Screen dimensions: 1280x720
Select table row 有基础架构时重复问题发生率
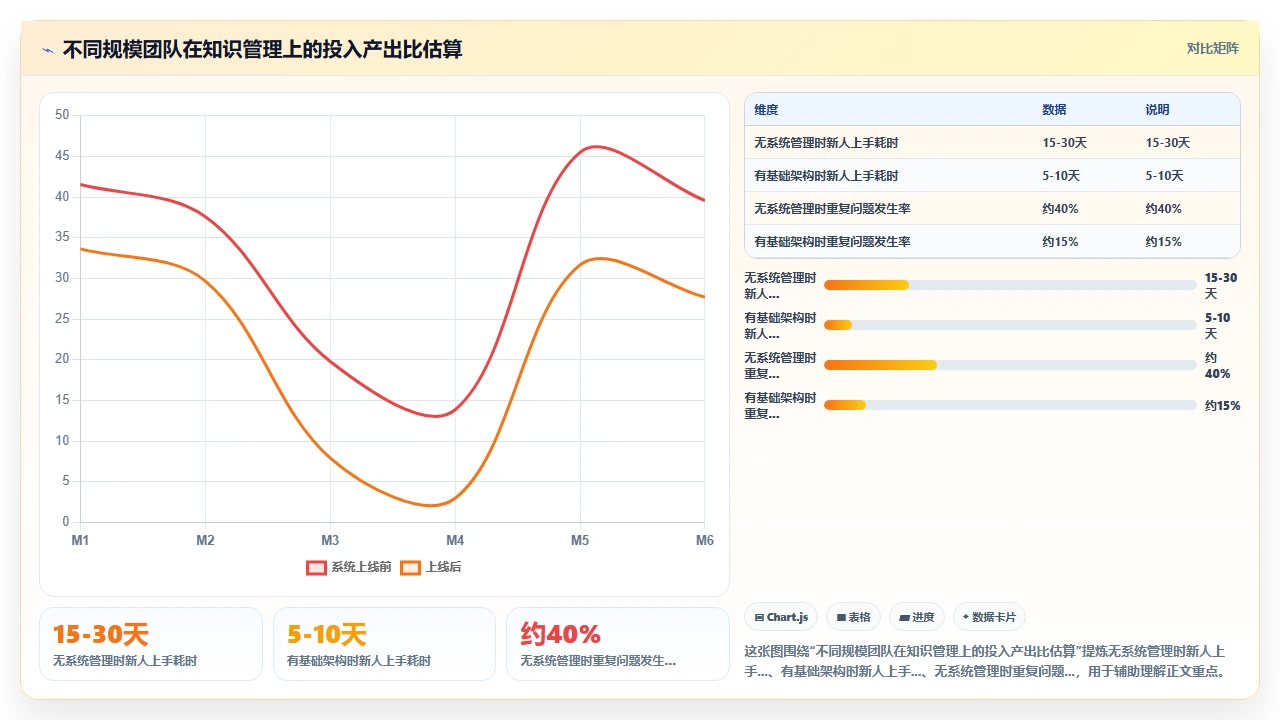(992, 241)
